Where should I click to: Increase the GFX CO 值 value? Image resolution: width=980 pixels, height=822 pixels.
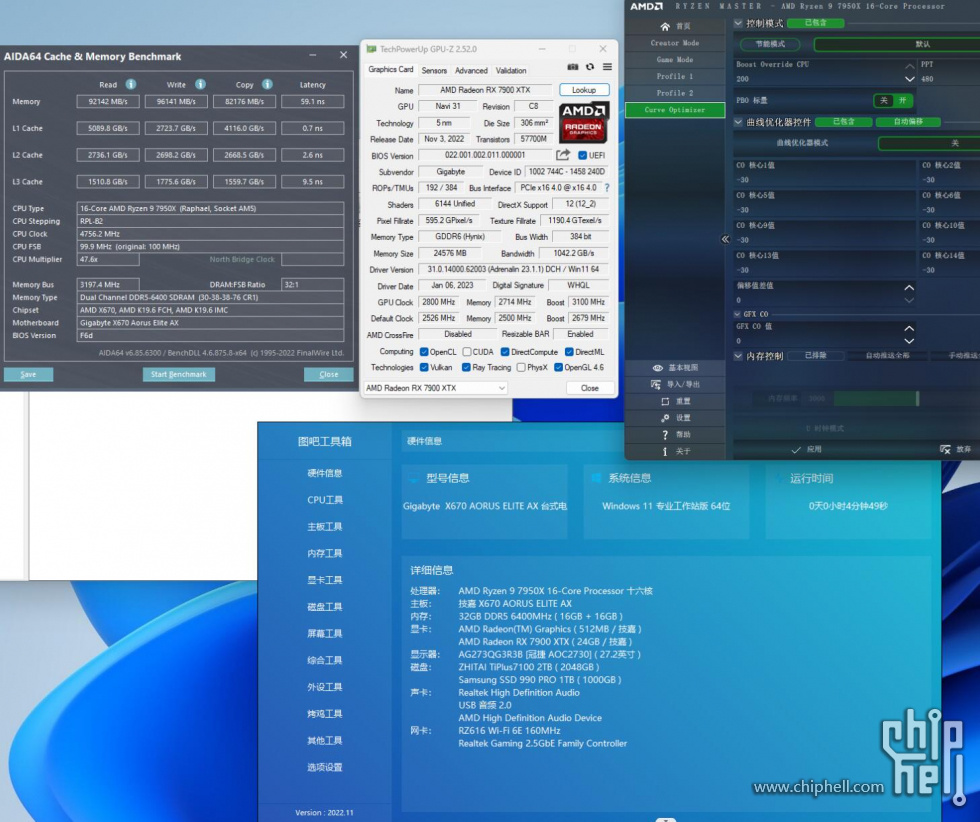pyautogui.click(x=909, y=328)
